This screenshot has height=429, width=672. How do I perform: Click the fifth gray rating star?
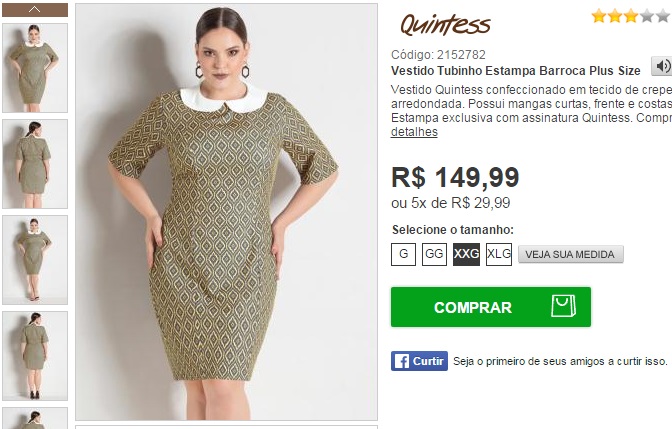click(x=663, y=16)
